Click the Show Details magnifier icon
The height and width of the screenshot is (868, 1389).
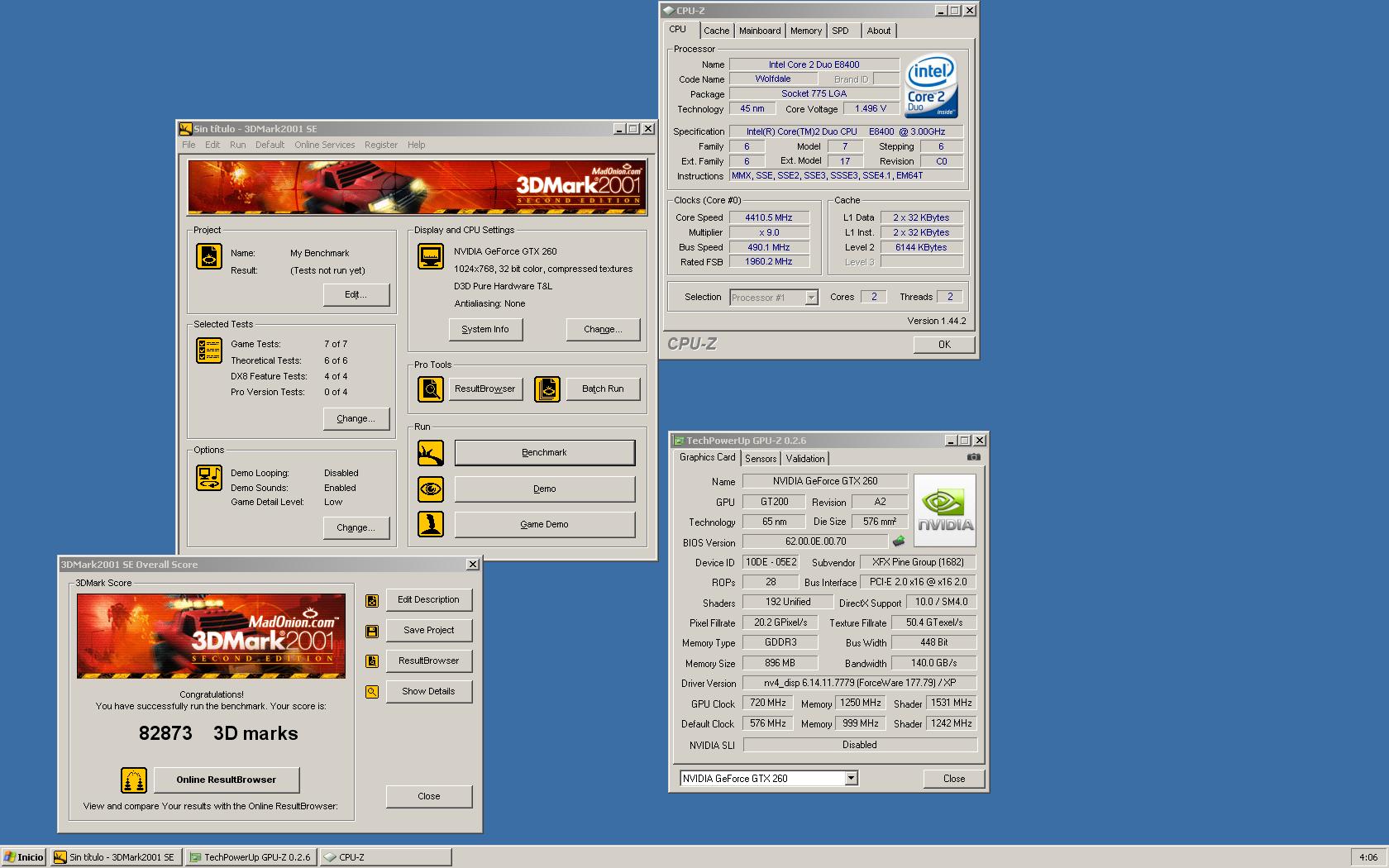372,692
